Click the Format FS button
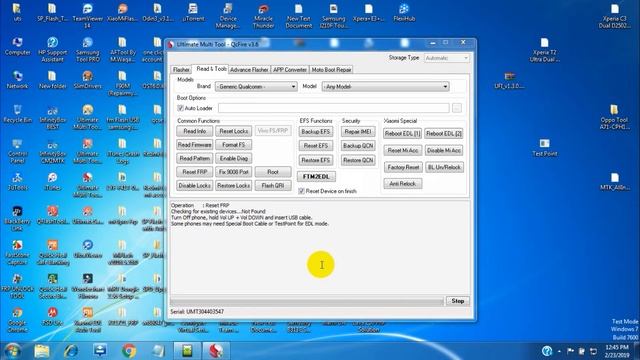The height and width of the screenshot is (360, 640). pyautogui.click(x=234, y=145)
